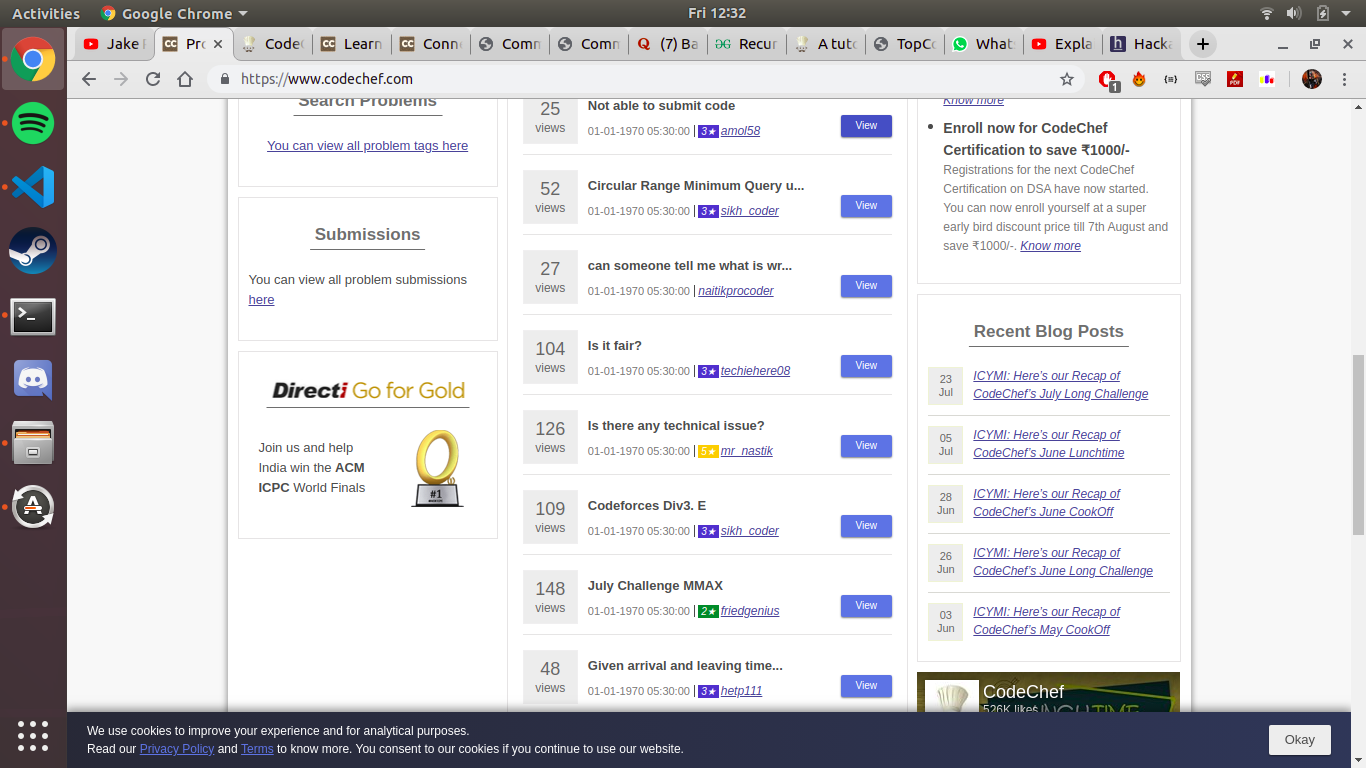Open the curly-braces JSON extension icon
This screenshot has width=1366, height=768.
[1171, 79]
